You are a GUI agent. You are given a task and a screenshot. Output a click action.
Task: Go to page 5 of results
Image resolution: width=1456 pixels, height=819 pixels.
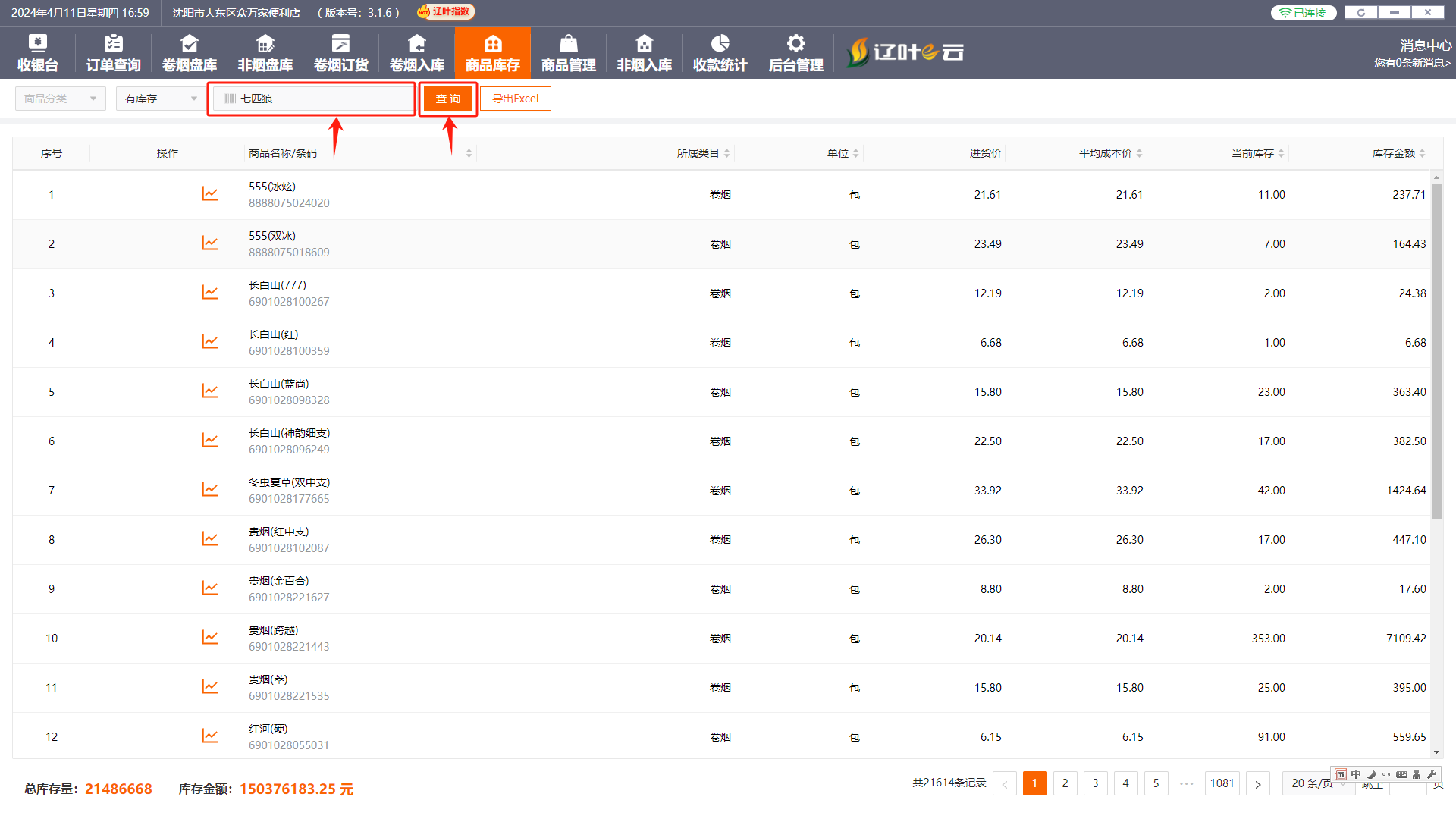[1156, 783]
